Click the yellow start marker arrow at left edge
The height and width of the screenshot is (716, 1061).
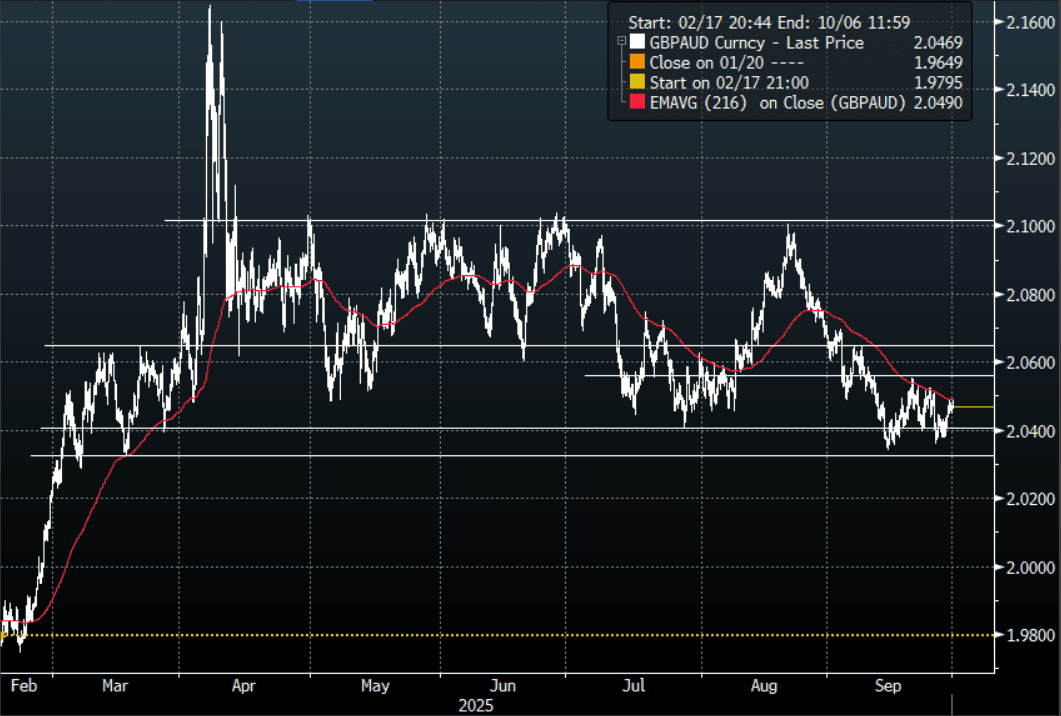tap(4, 633)
